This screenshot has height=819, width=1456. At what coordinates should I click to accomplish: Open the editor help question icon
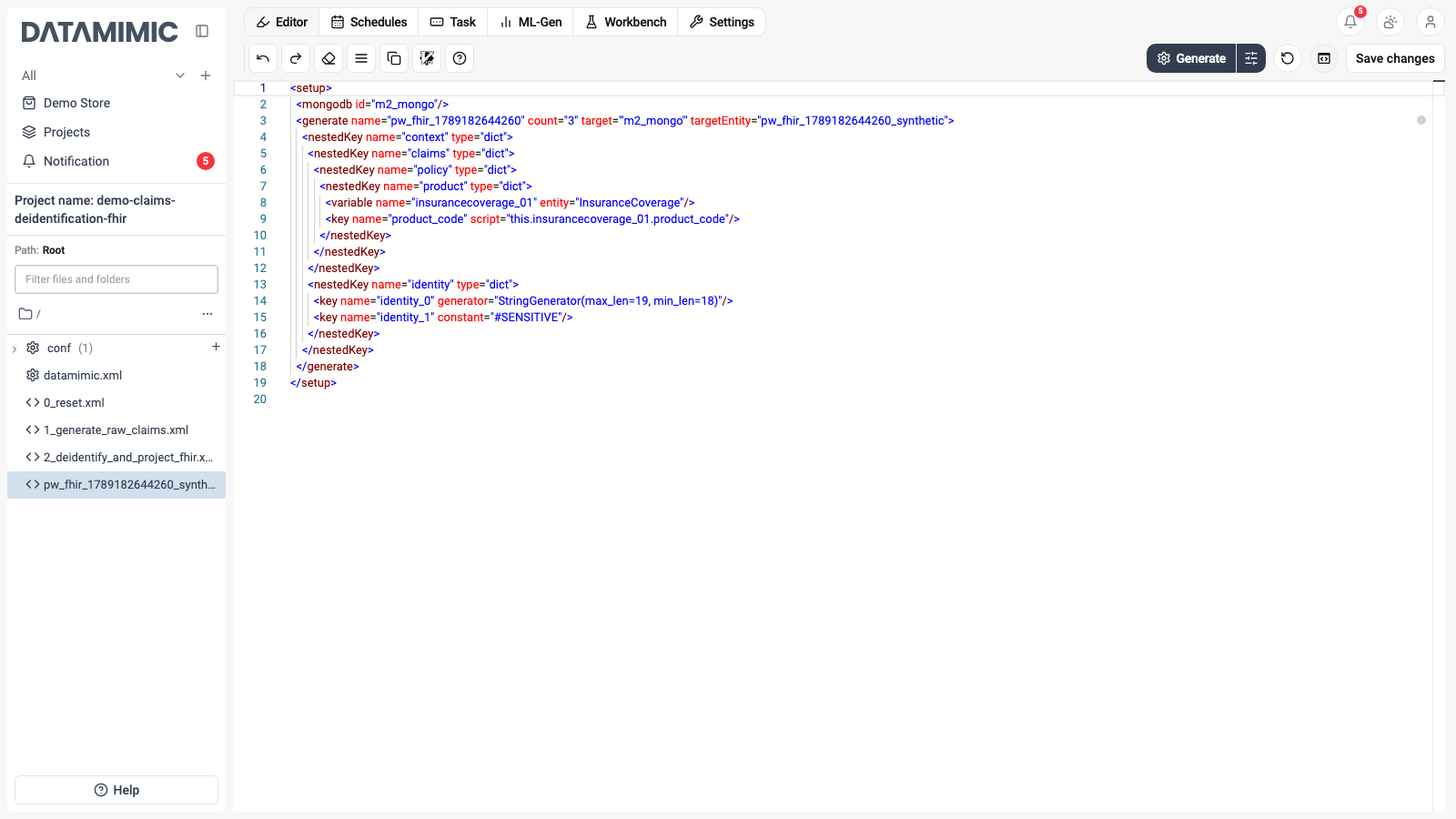460,58
